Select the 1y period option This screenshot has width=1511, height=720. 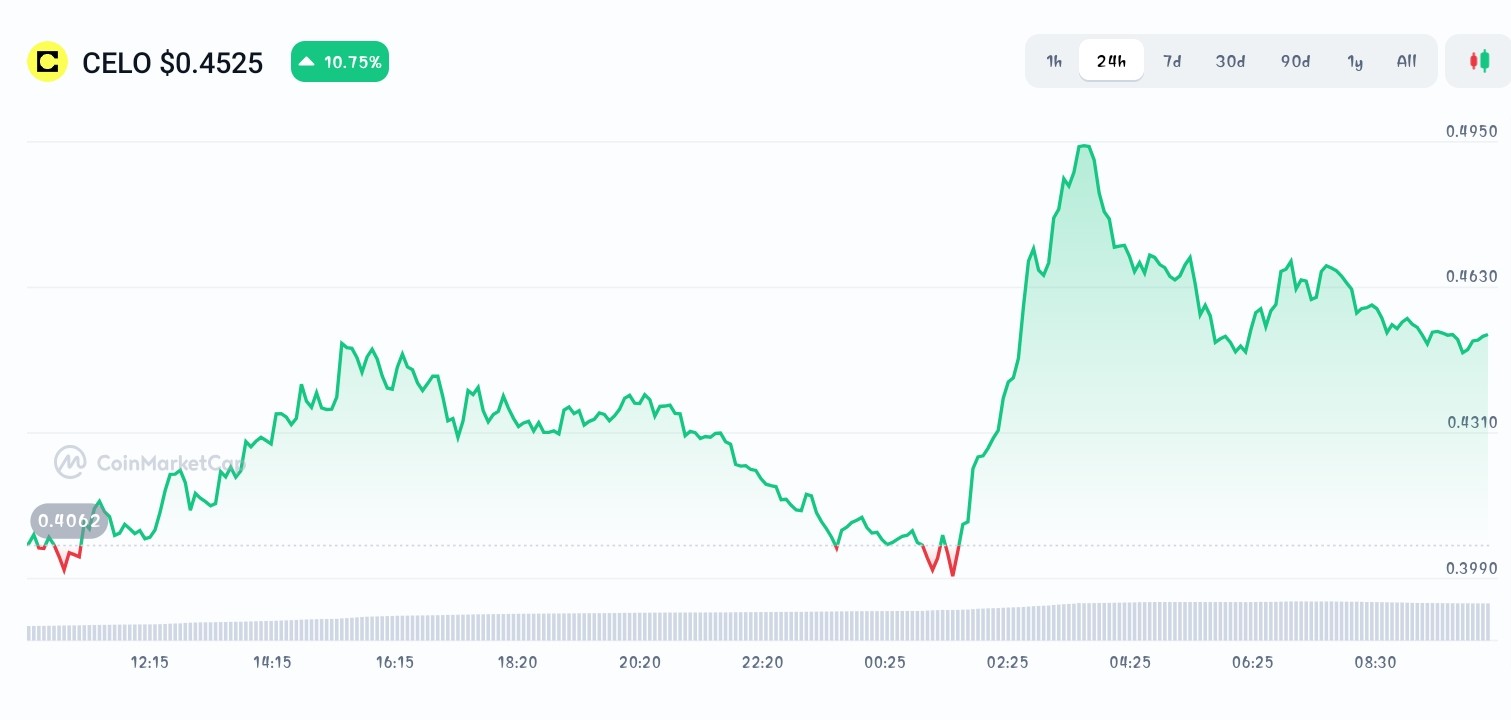(x=1355, y=61)
